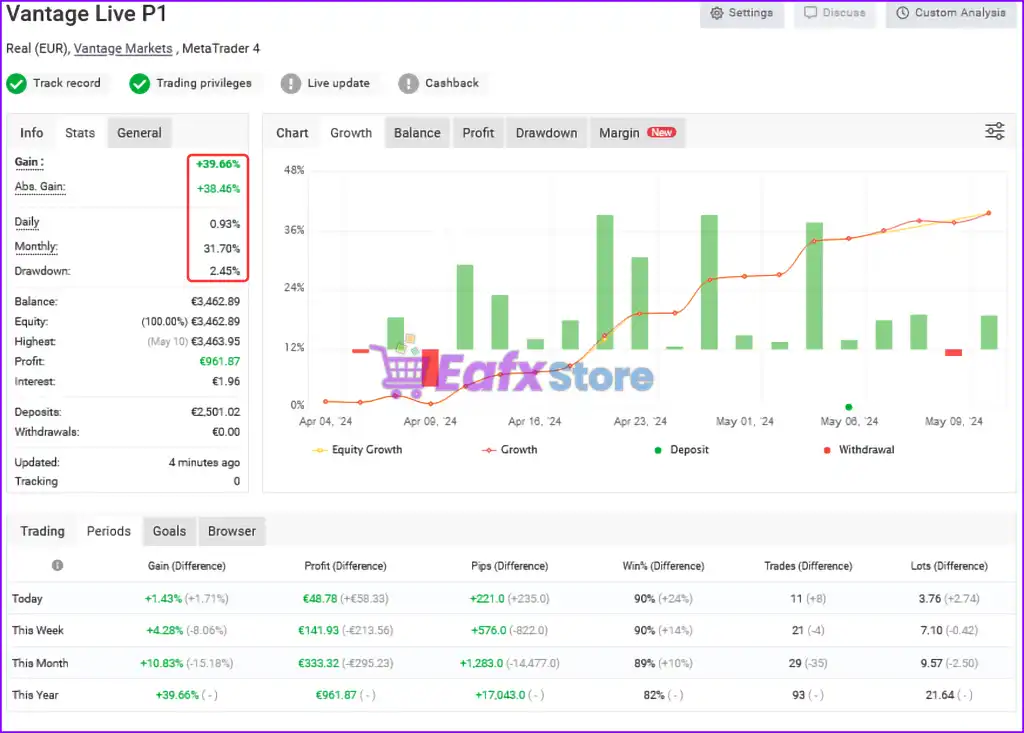Viewport: 1024px width, 733px height.
Task: Click the last growth line data point
Action: (989, 213)
